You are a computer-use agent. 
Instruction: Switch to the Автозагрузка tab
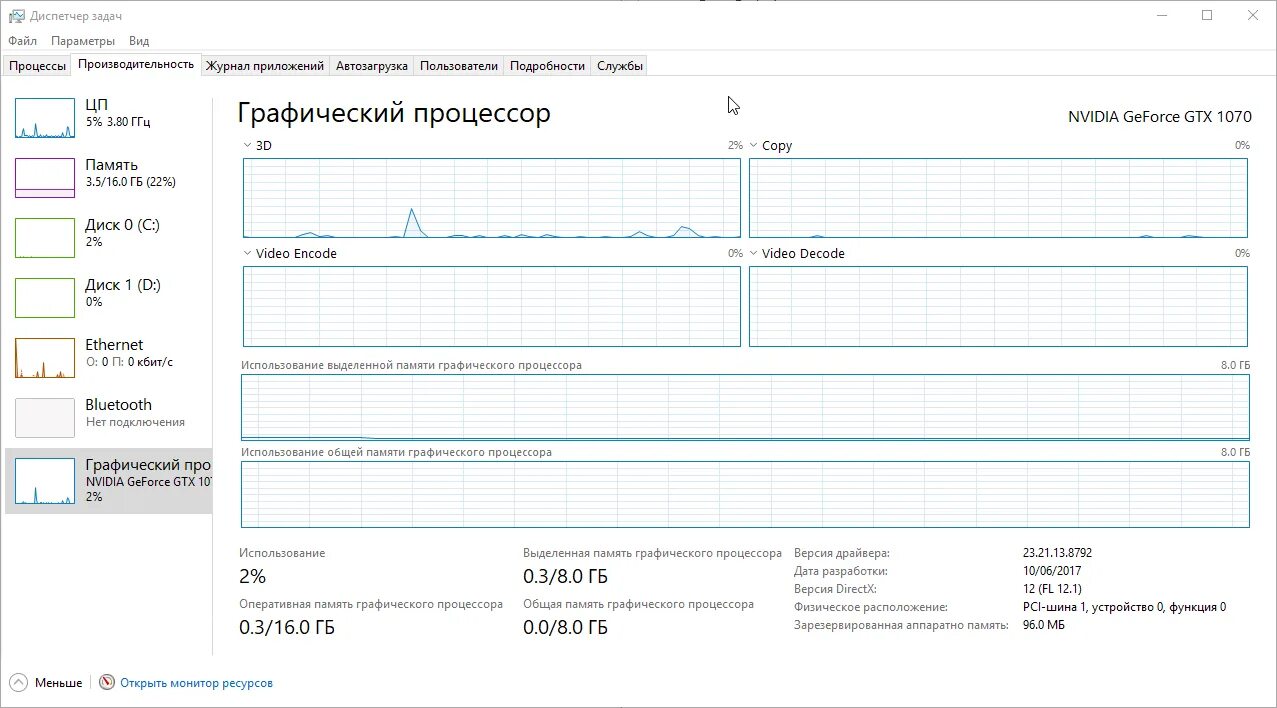point(374,64)
